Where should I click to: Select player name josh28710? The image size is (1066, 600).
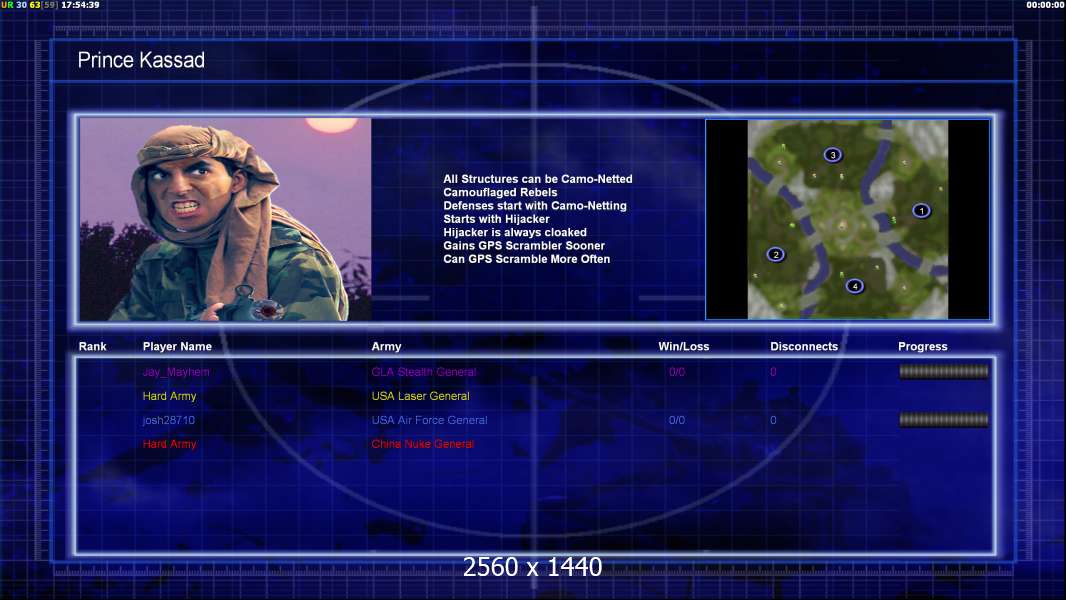click(169, 421)
